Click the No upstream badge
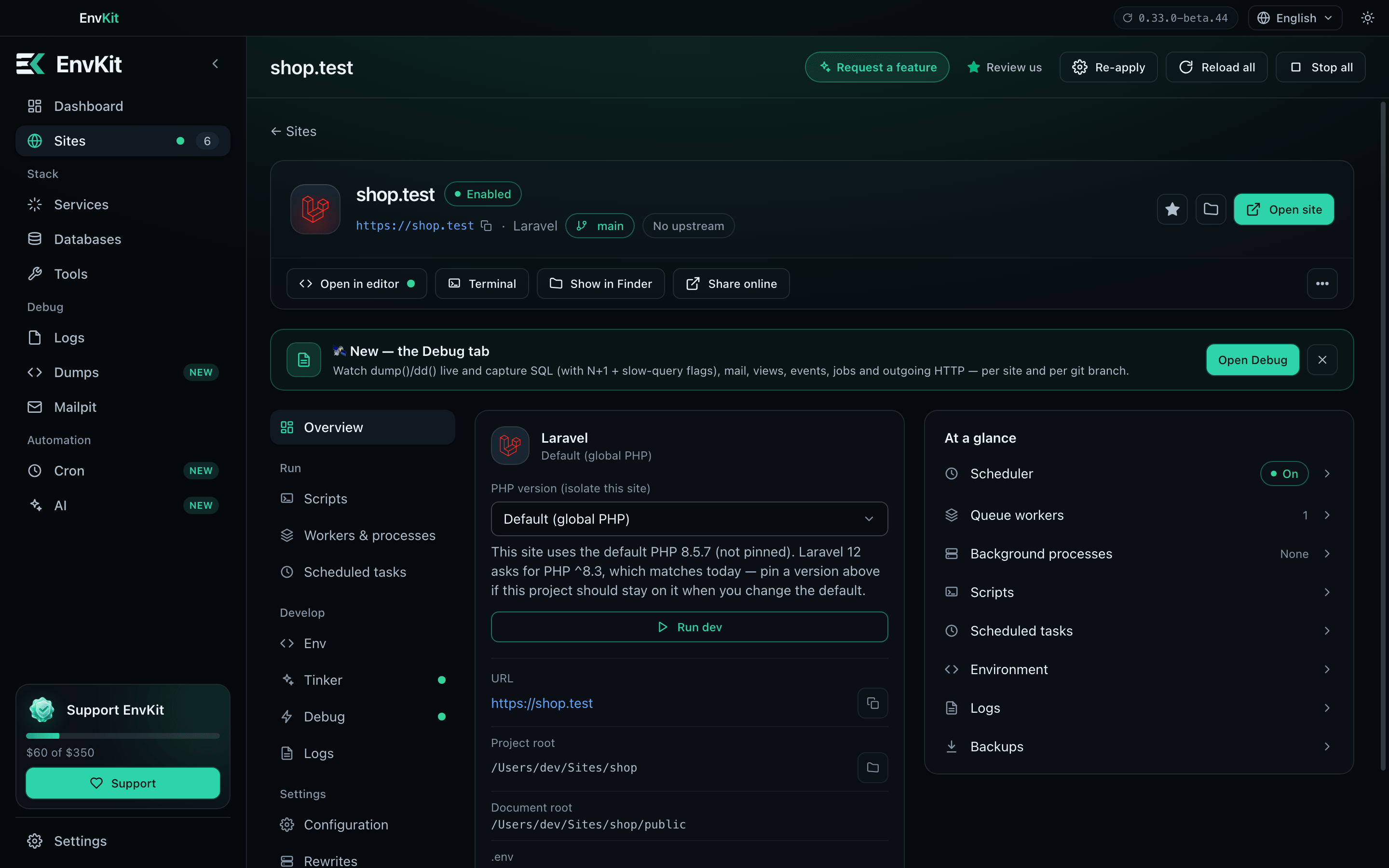 (688, 226)
